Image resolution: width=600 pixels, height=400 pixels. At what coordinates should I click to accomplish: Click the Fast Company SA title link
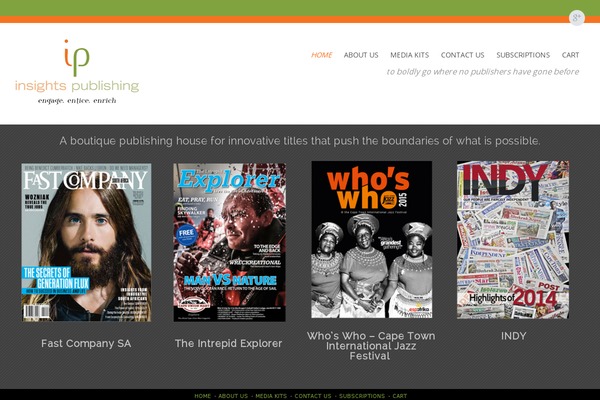coord(86,343)
